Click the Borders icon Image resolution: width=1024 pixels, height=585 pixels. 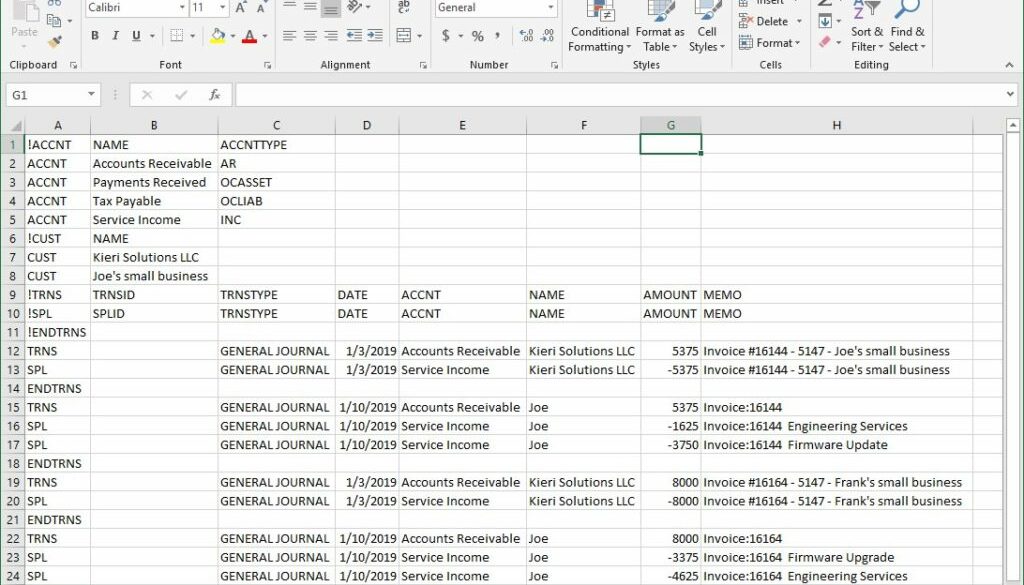click(x=176, y=35)
